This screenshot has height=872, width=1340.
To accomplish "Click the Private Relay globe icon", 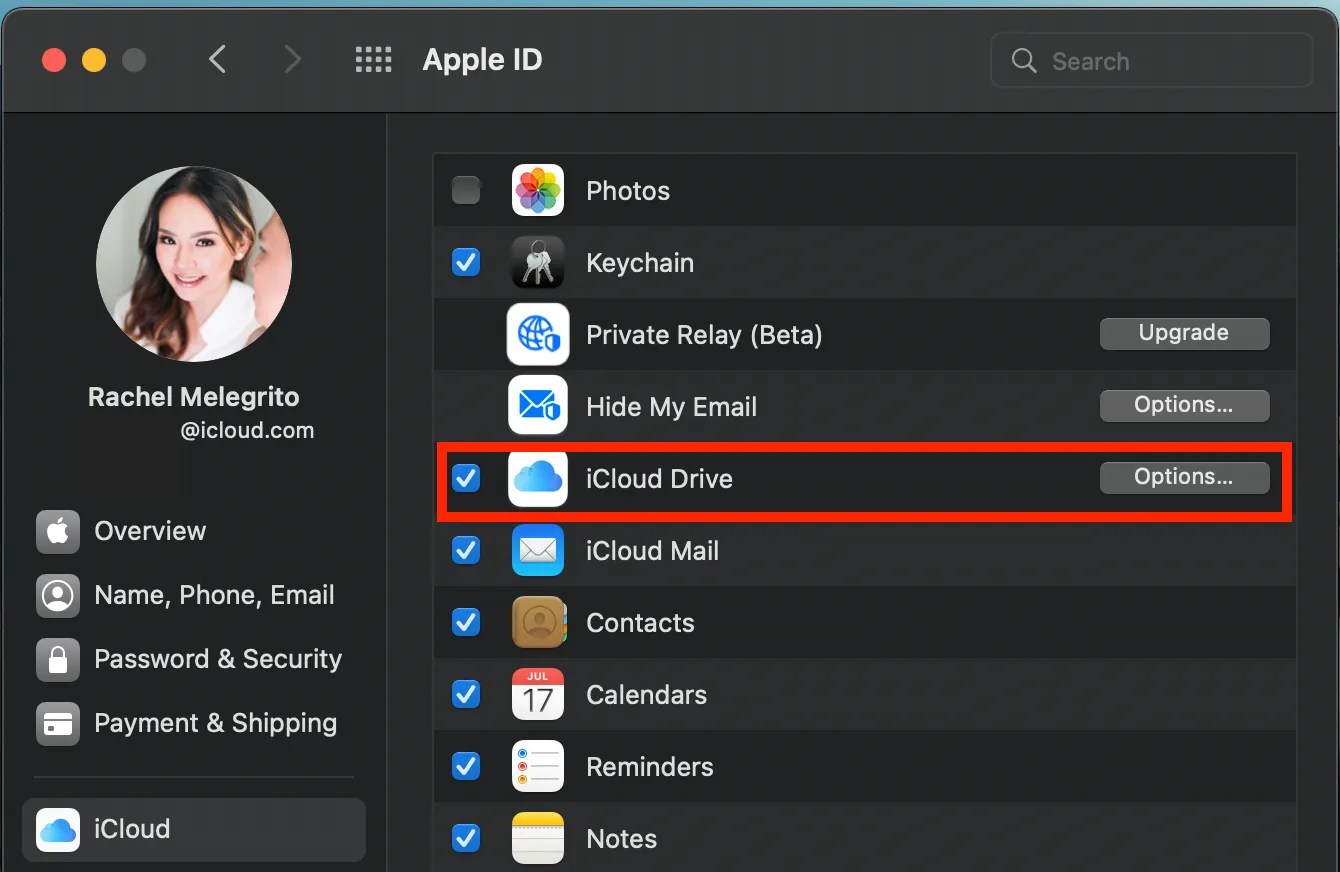I will click(x=537, y=334).
